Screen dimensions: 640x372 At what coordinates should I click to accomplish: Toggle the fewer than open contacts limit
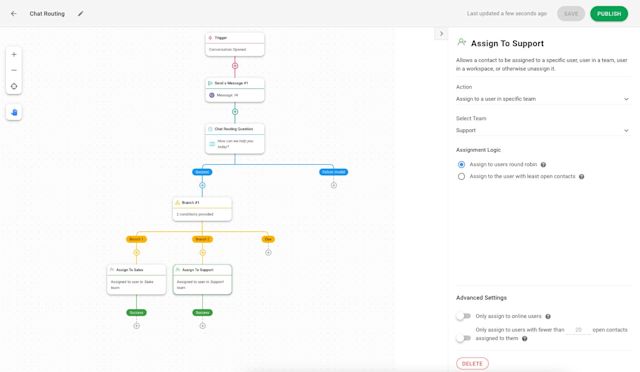point(463,338)
